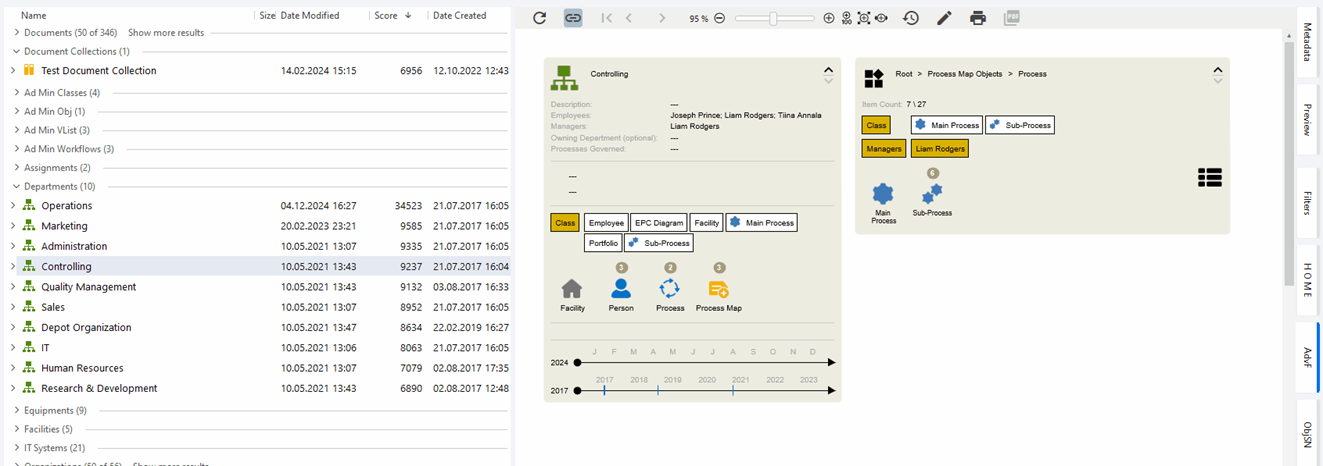The height and width of the screenshot is (466, 1323).
Task: Click the refresh icon in the toolbar
Action: click(540, 18)
